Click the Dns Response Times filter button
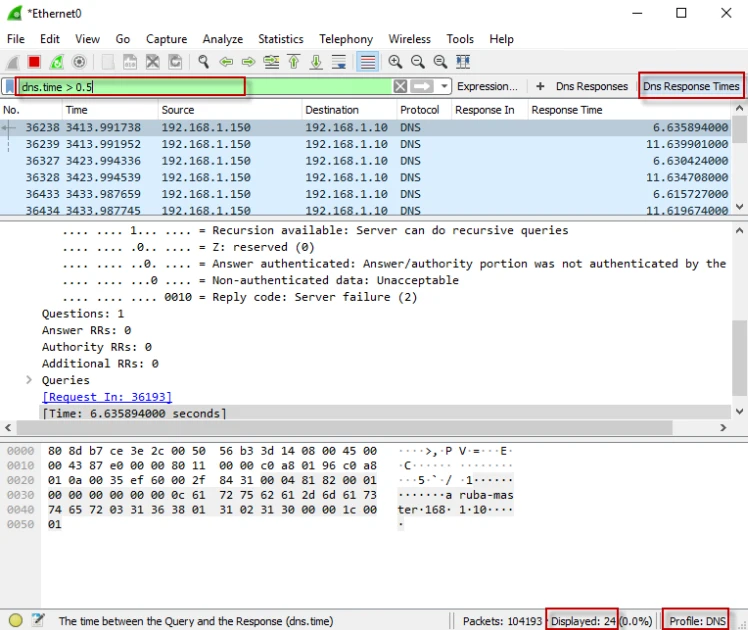 pyautogui.click(x=691, y=86)
